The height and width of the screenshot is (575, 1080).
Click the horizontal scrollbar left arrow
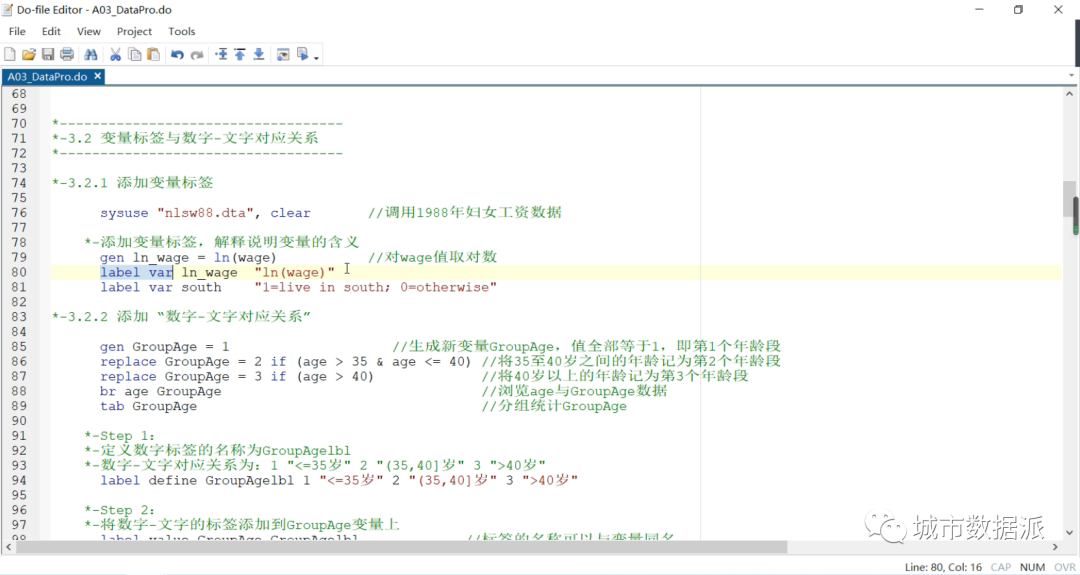click(8, 547)
